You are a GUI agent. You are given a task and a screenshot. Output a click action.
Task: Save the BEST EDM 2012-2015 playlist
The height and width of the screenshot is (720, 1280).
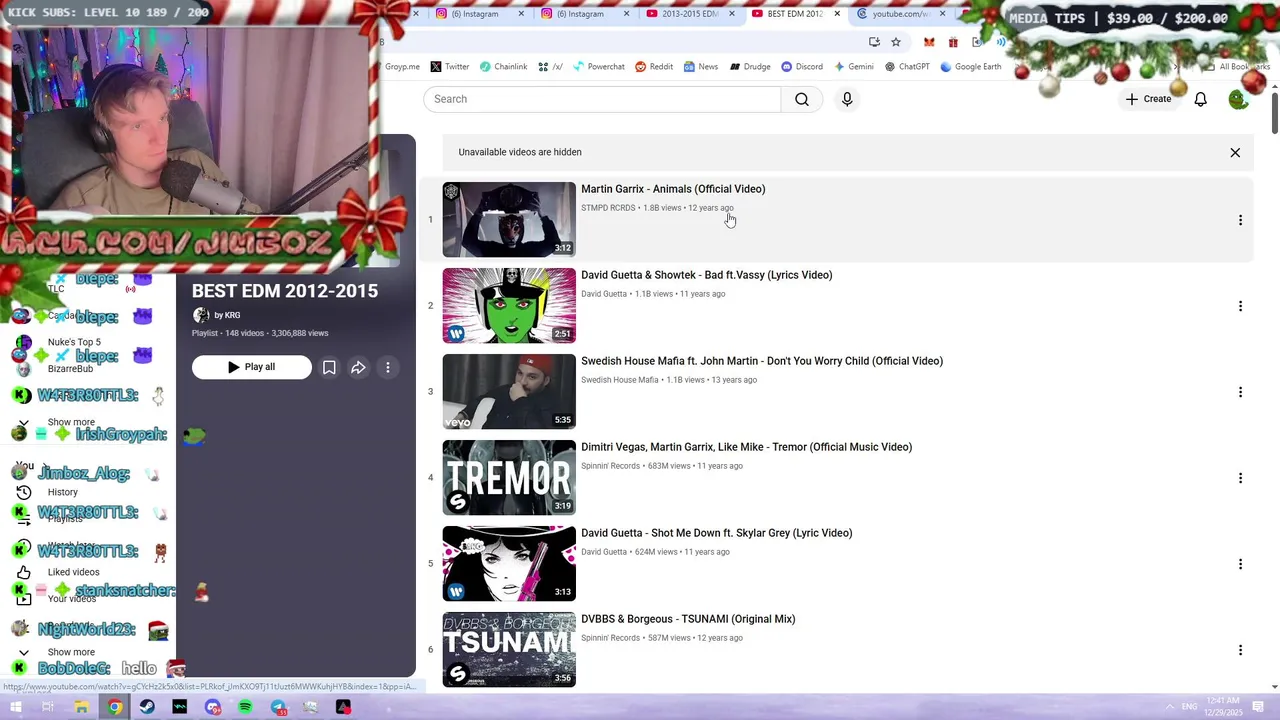(329, 367)
